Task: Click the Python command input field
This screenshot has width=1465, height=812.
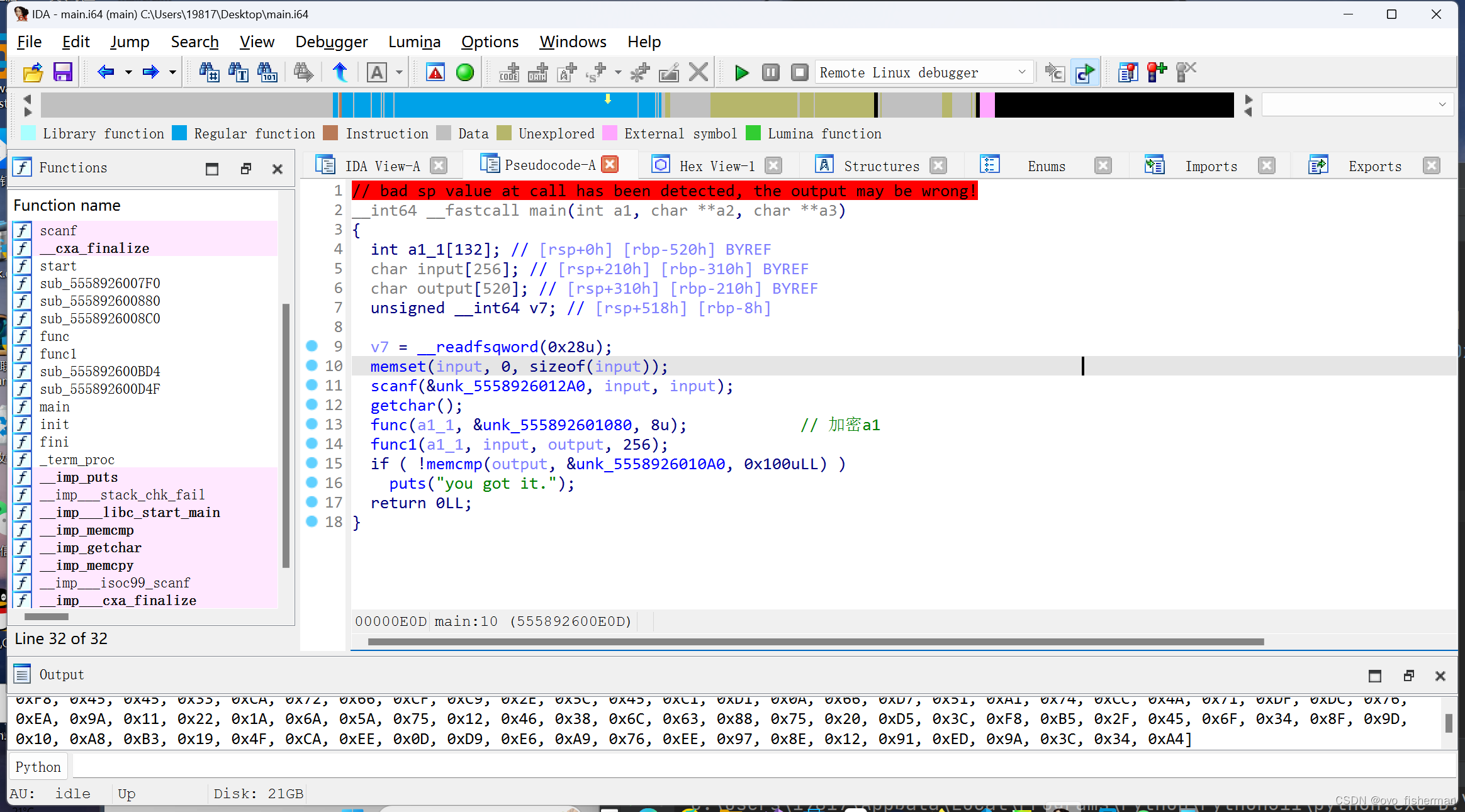Action: point(755,767)
